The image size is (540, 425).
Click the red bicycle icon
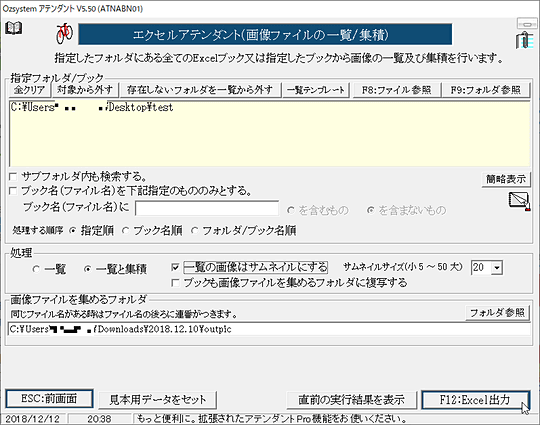tap(64, 33)
